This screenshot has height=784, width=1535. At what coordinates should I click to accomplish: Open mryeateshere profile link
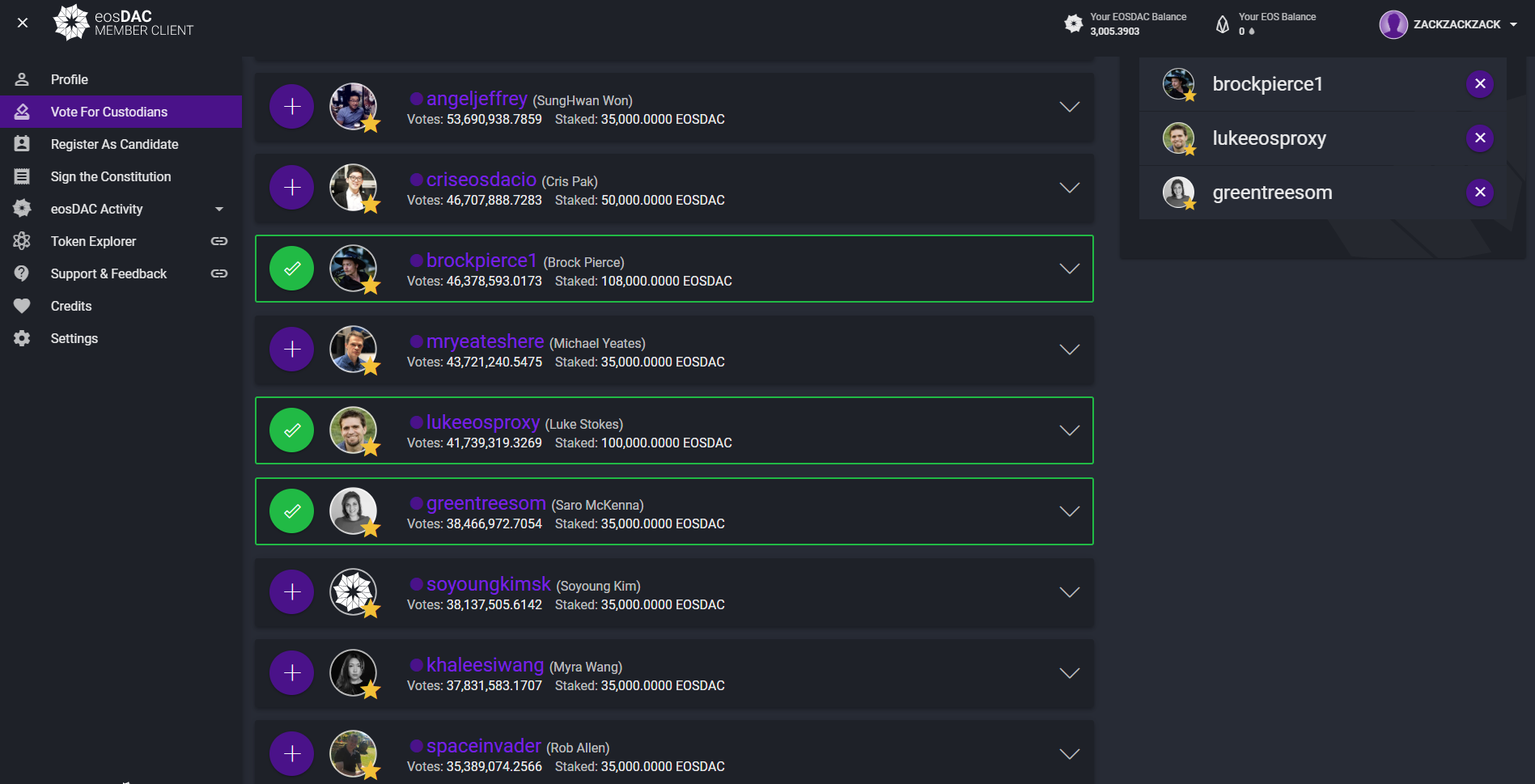[485, 341]
